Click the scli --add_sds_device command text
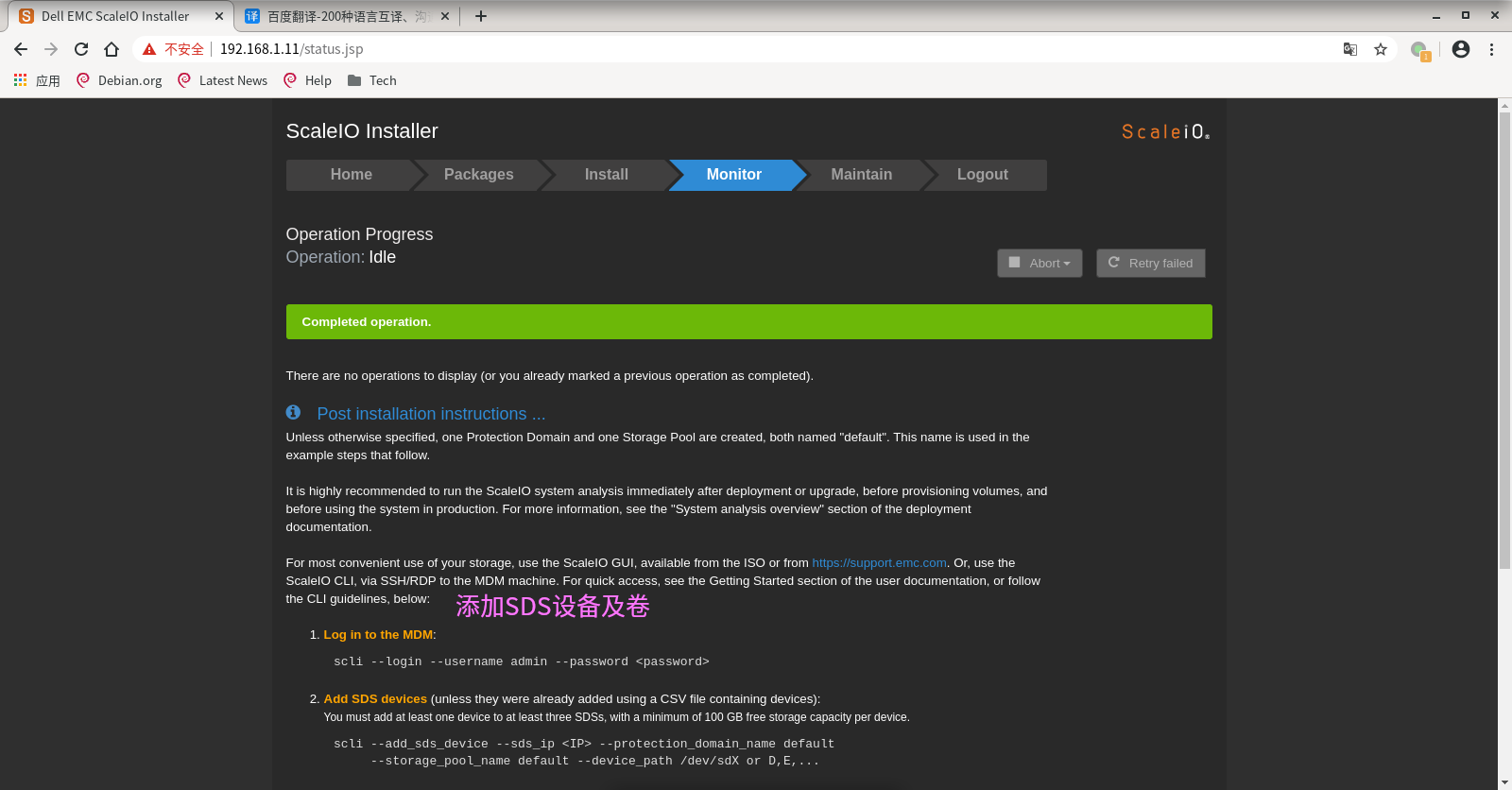The height and width of the screenshot is (790, 1512). point(583,752)
